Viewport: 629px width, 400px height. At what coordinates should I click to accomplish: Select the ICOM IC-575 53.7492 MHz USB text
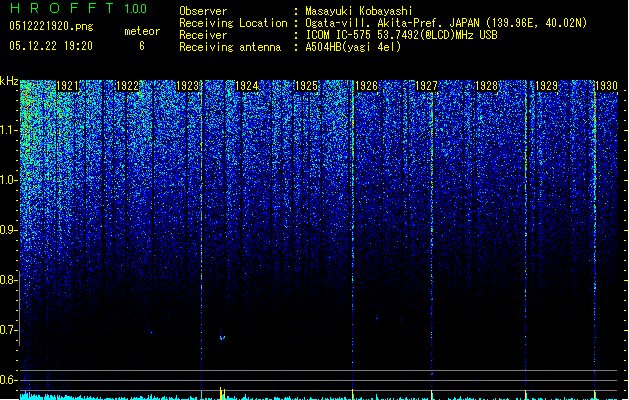(401, 35)
